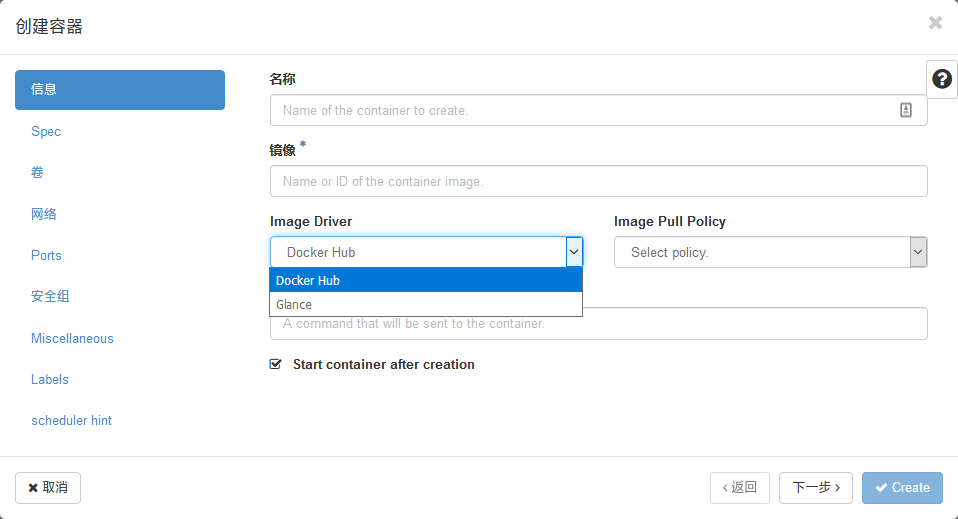Viewport: 958px width, 519px height.
Task: Switch to Miscellaneous tab
Action: pos(72,338)
